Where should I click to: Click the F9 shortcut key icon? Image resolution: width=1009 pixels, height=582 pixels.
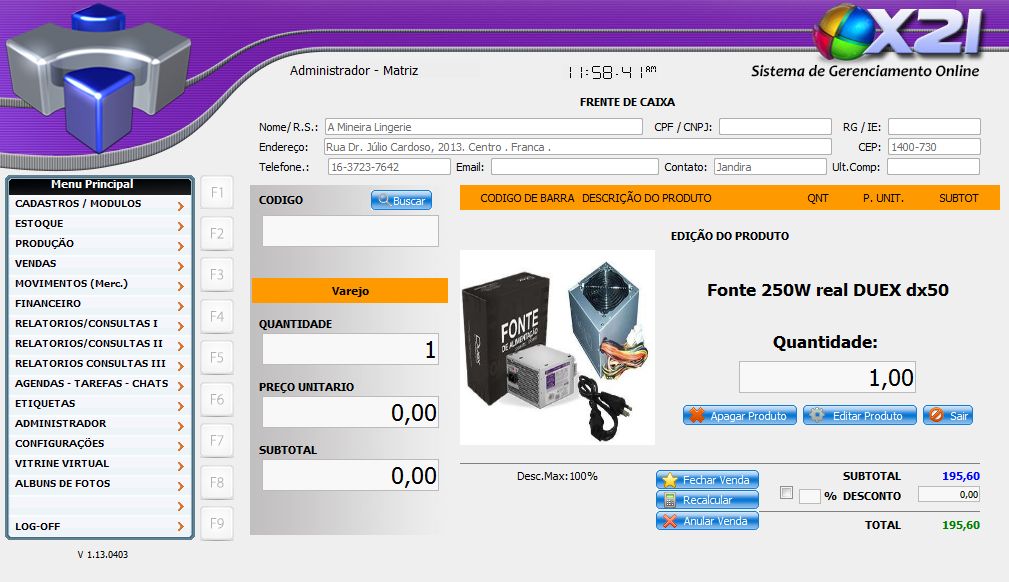pos(217,523)
